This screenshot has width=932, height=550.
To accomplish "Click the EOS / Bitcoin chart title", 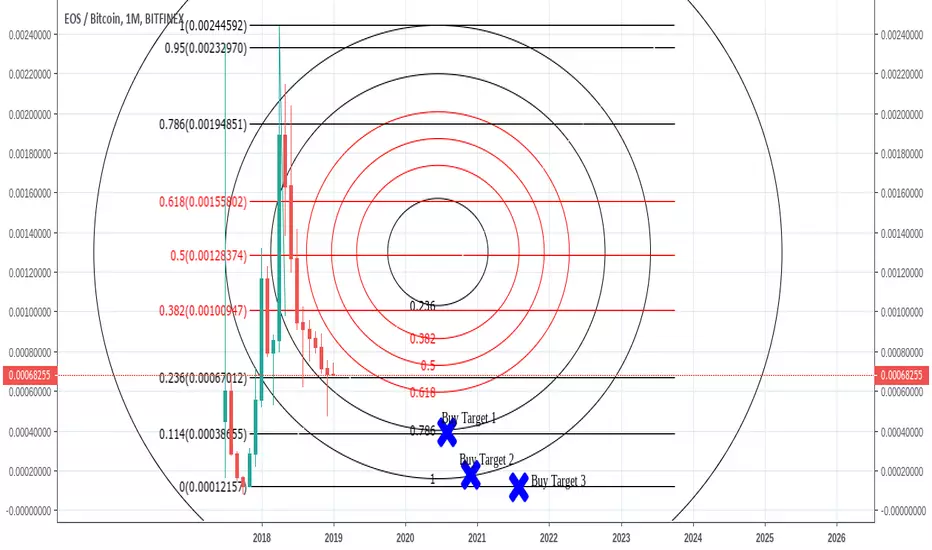I will point(124,19).
